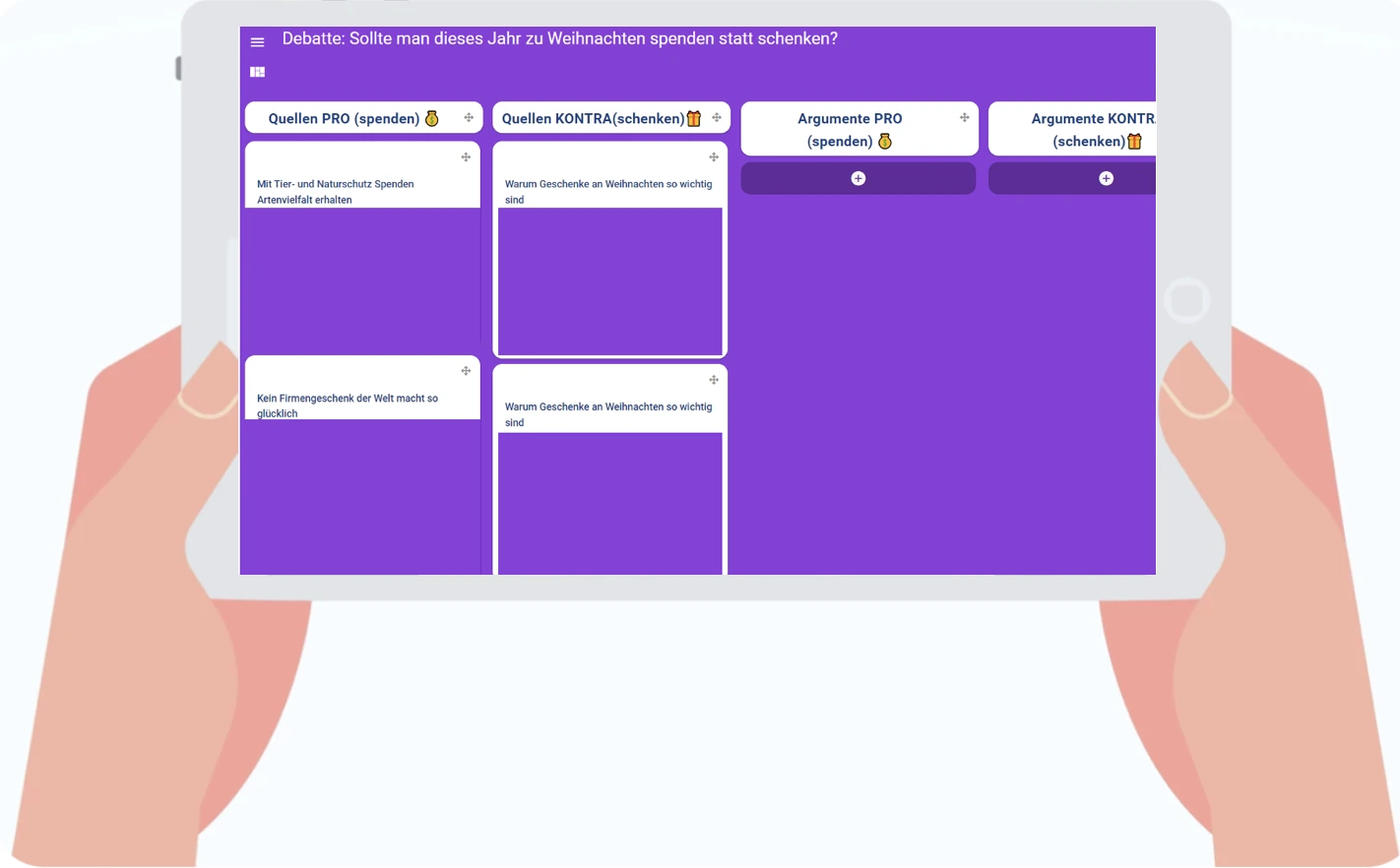
Task: Open 'Kein Firmengeschenk der Welt' card title
Action: pyautogui.click(x=347, y=405)
